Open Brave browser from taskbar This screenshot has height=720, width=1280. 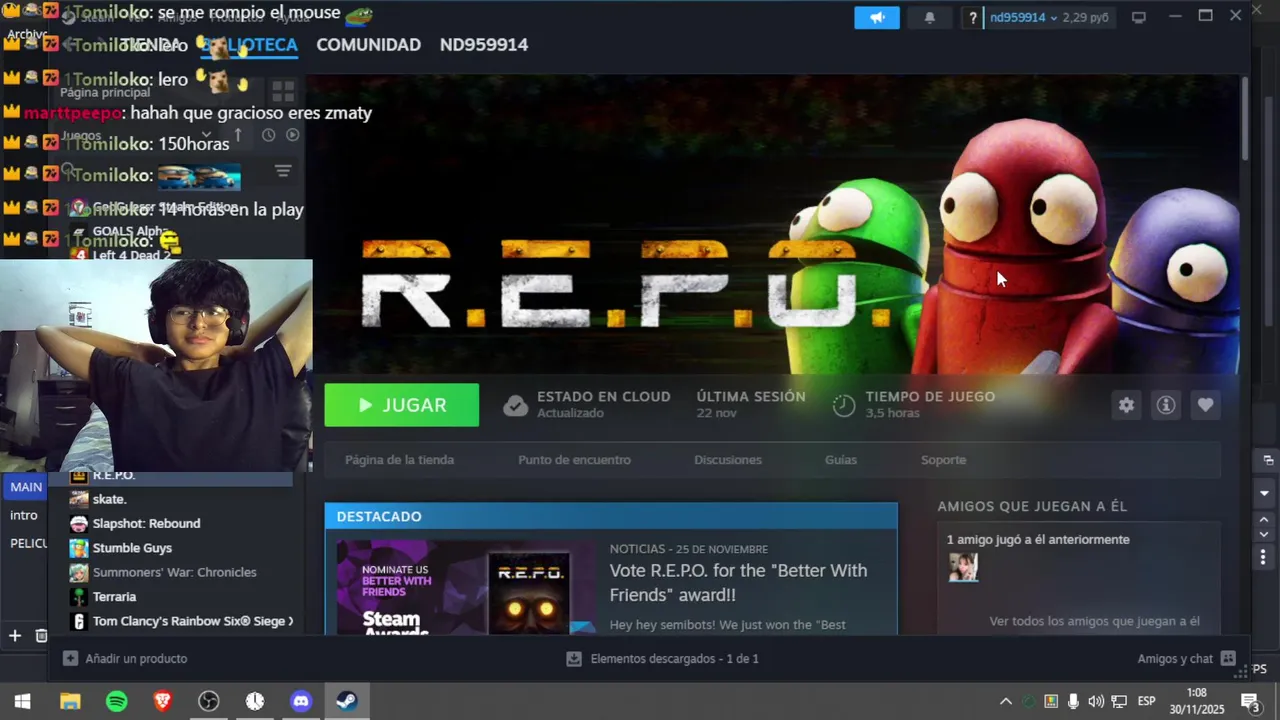pos(162,702)
